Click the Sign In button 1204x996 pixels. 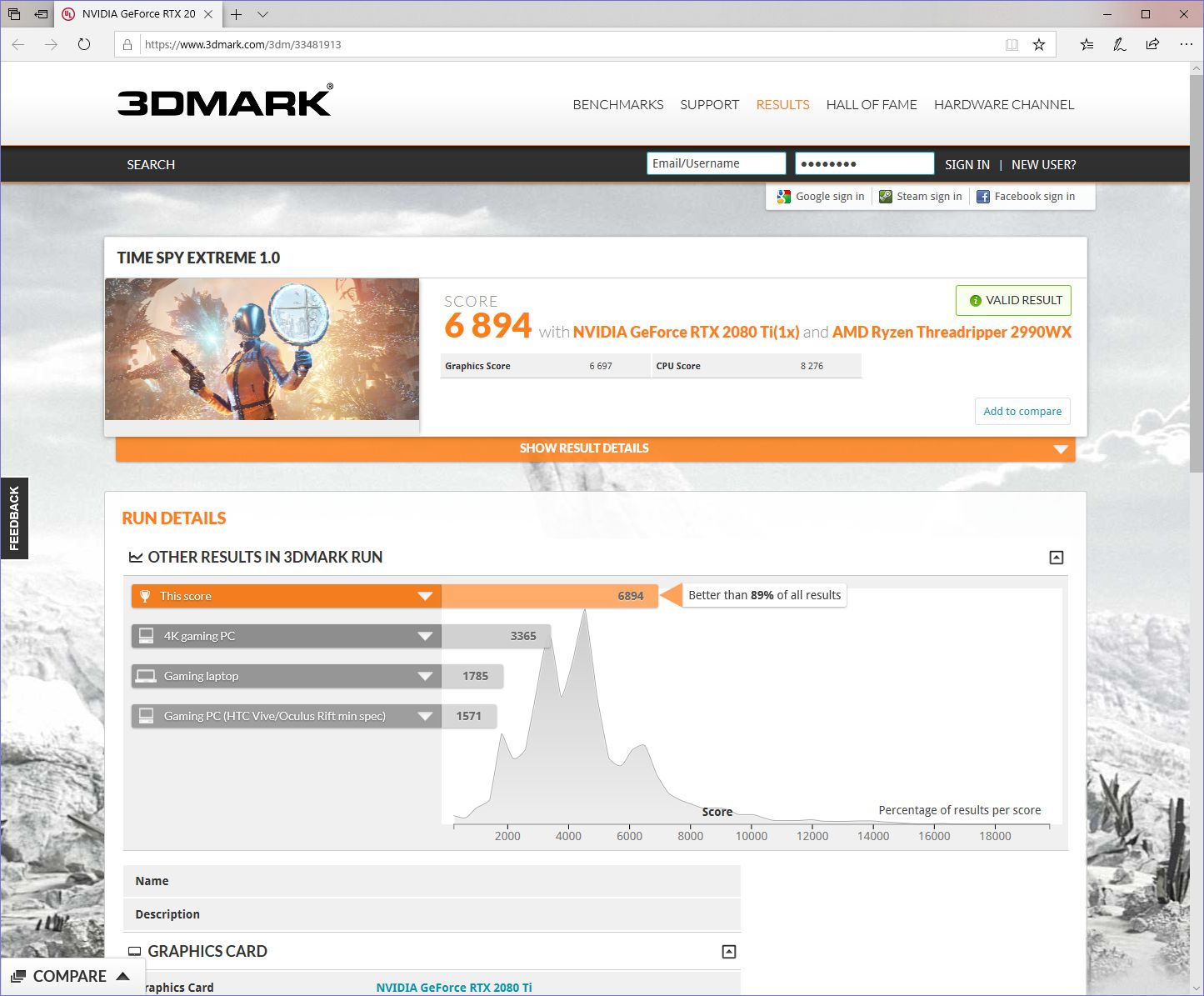click(967, 164)
